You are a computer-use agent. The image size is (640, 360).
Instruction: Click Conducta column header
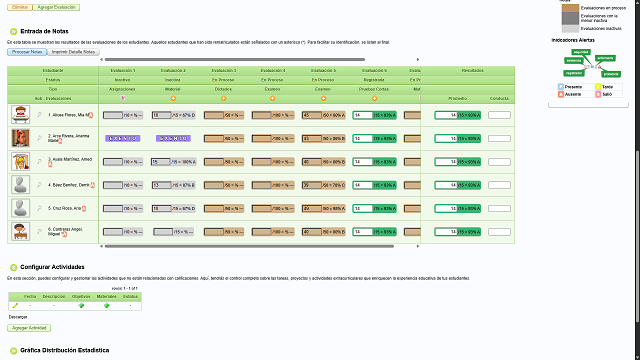click(499, 98)
